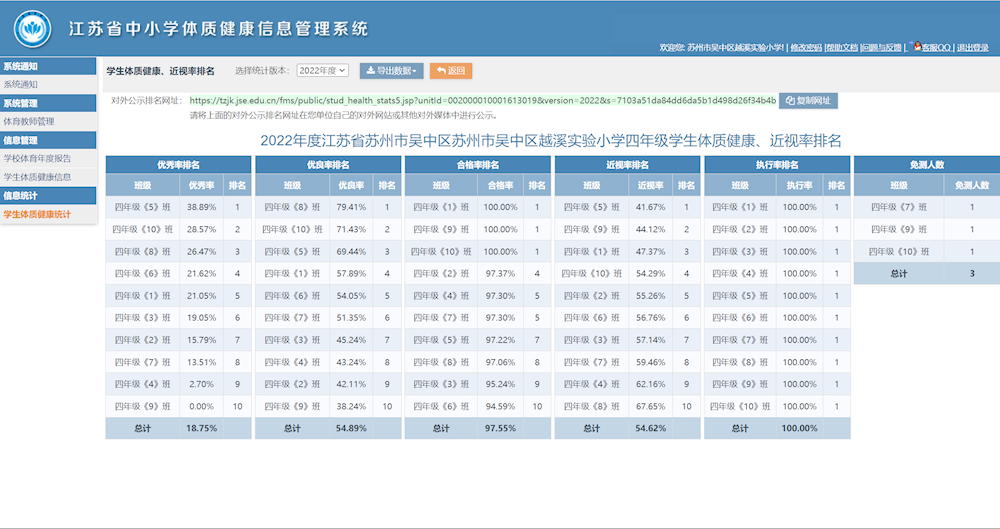Click the orange 返回 button
This screenshot has height=529, width=1000.
[x=451, y=71]
